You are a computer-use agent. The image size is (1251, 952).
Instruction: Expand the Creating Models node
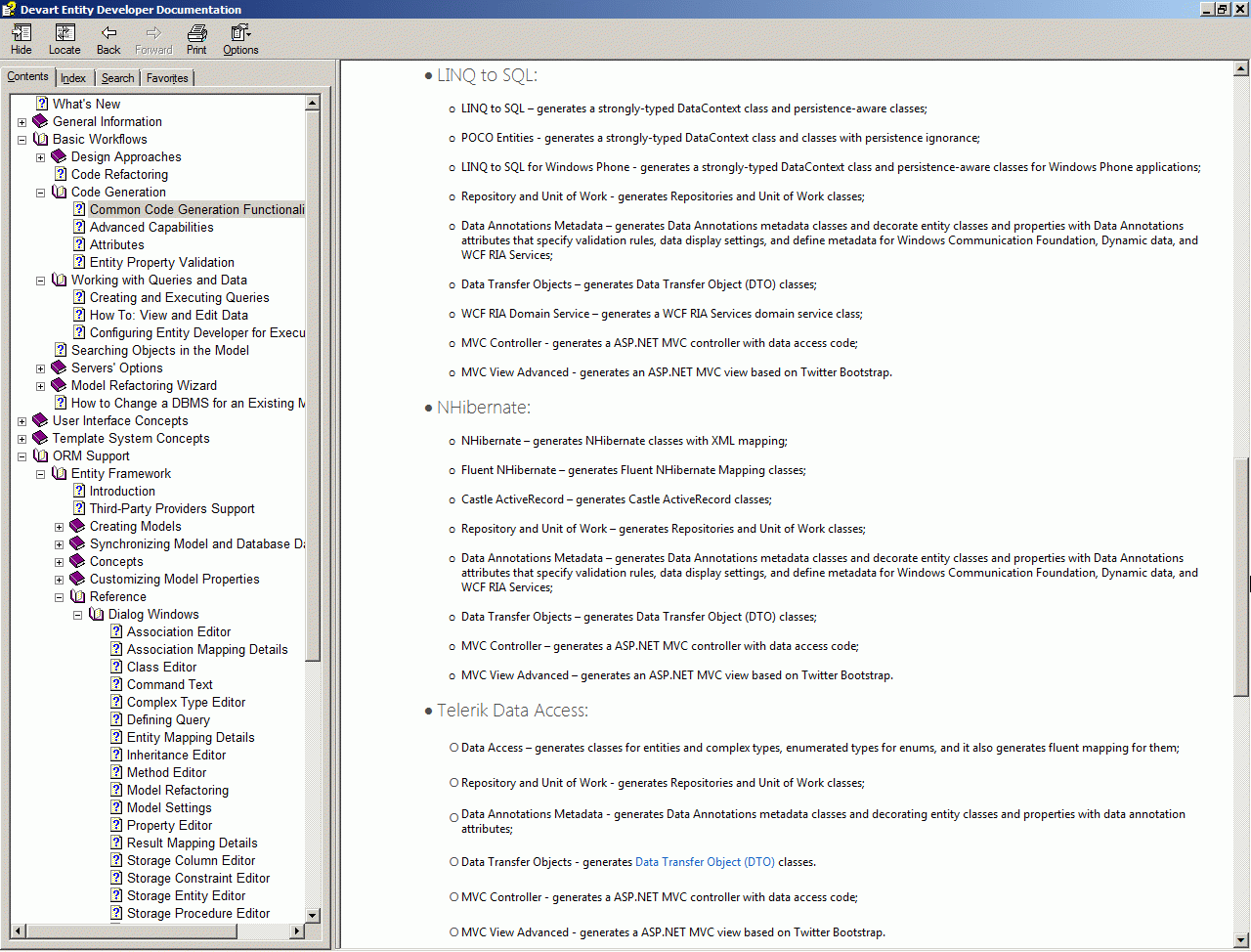pos(59,527)
